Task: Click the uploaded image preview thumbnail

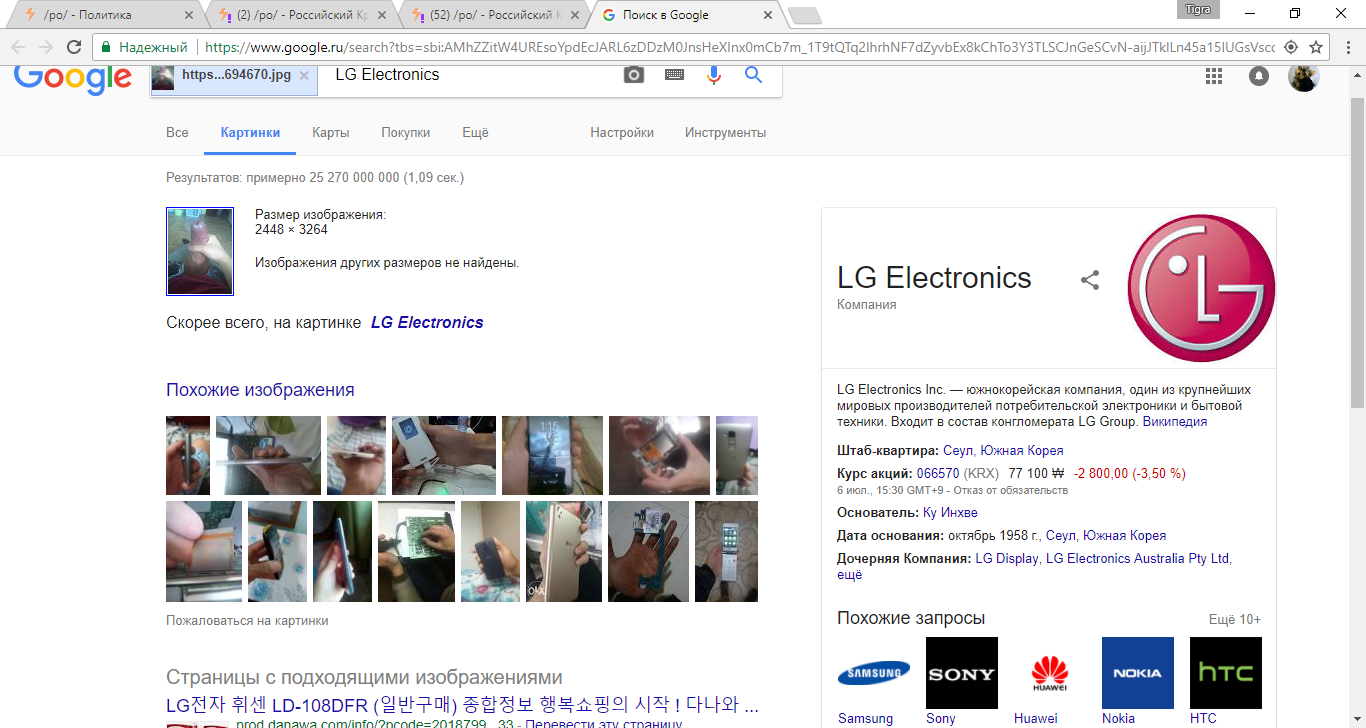Action: 200,251
